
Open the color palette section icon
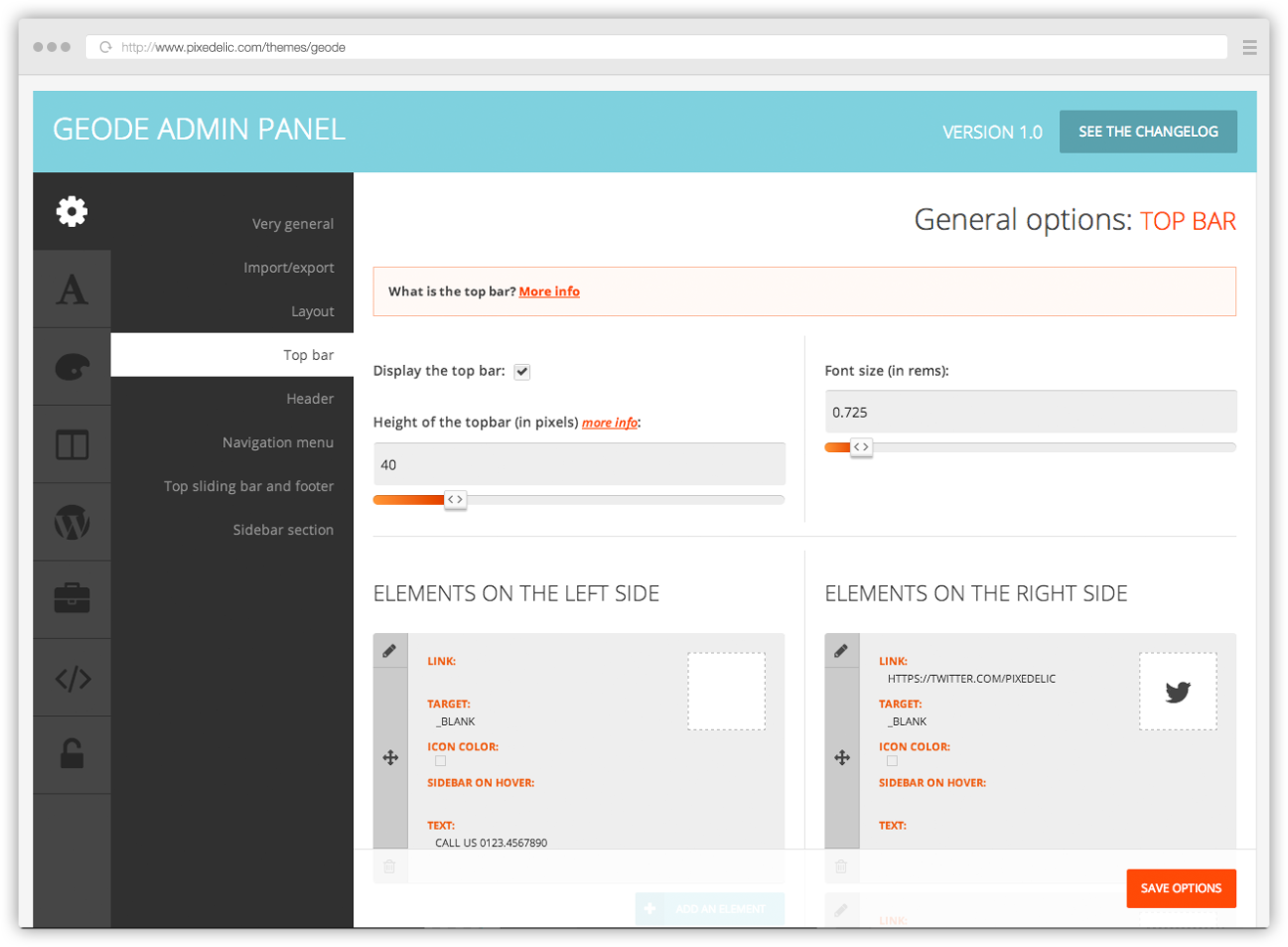[71, 367]
